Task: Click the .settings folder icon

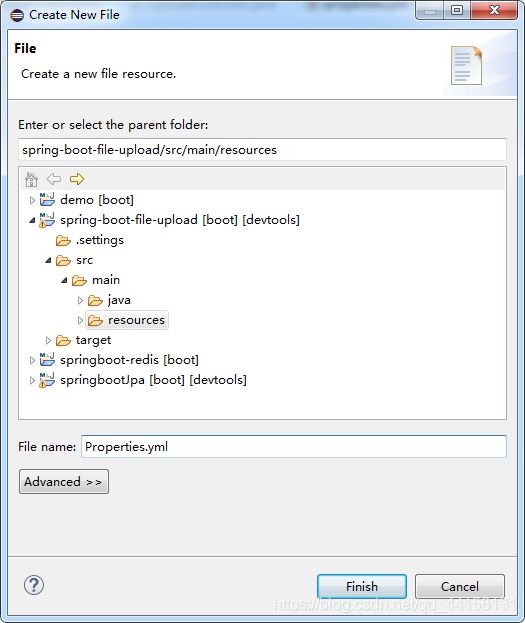Action: (63, 240)
